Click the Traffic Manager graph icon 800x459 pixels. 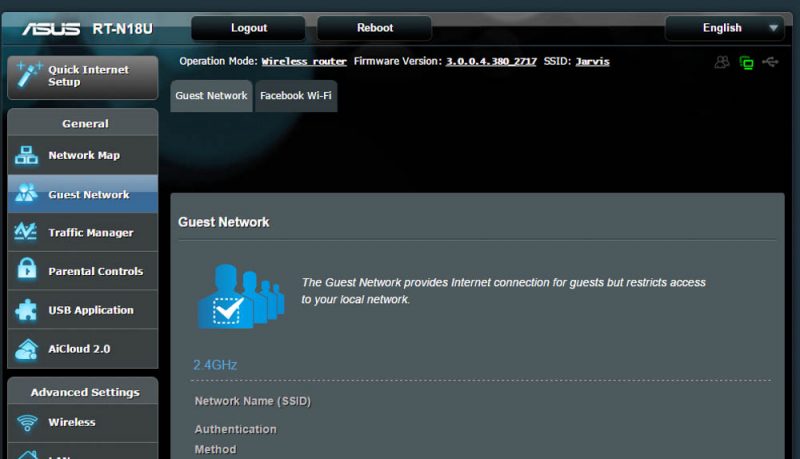[26, 232]
